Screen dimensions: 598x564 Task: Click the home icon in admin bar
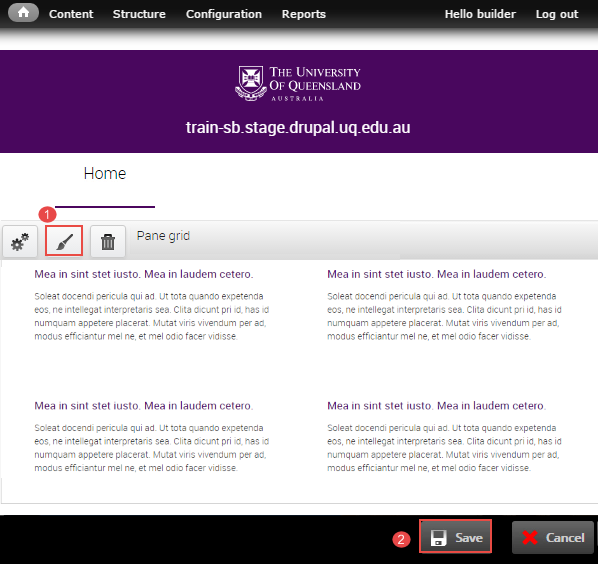coord(23,13)
